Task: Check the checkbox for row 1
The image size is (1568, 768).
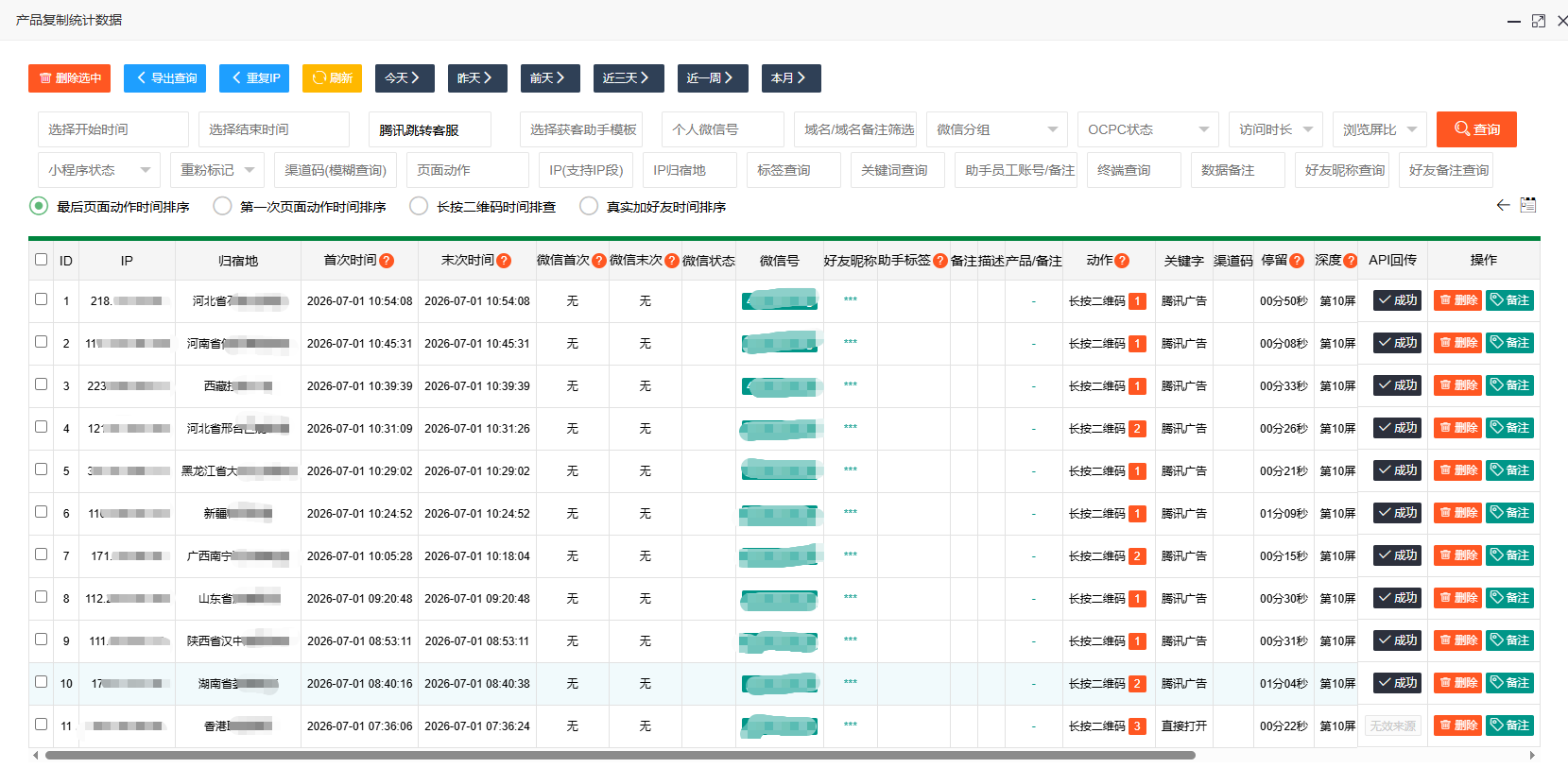Action: coord(41,299)
